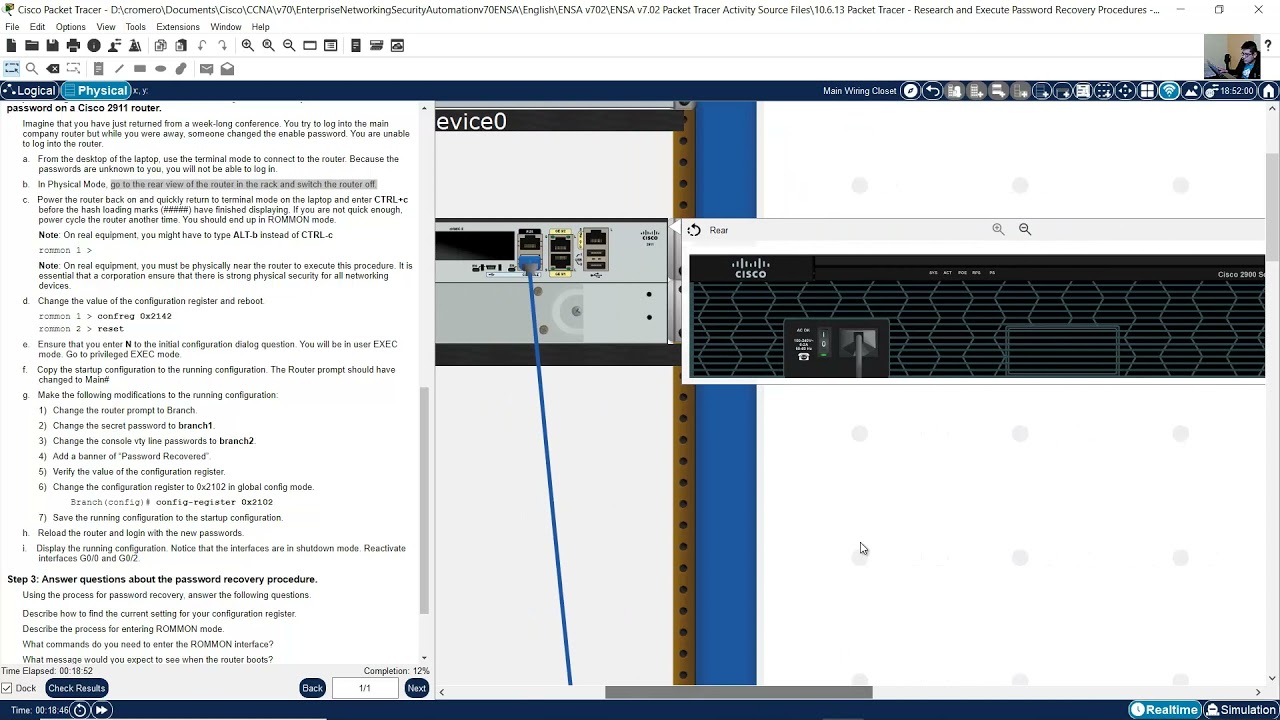Add a complex PDU open envelope
1280x720 pixels.
(227, 69)
